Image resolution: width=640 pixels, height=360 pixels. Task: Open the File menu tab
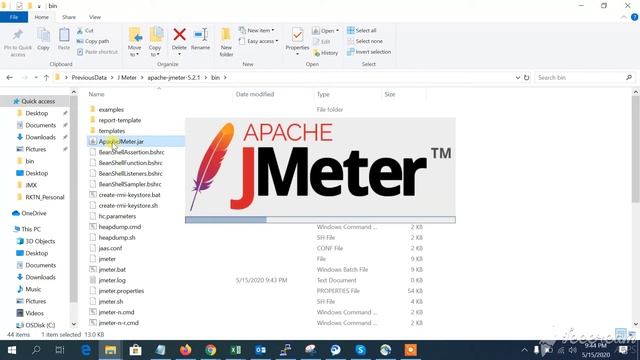point(14,17)
